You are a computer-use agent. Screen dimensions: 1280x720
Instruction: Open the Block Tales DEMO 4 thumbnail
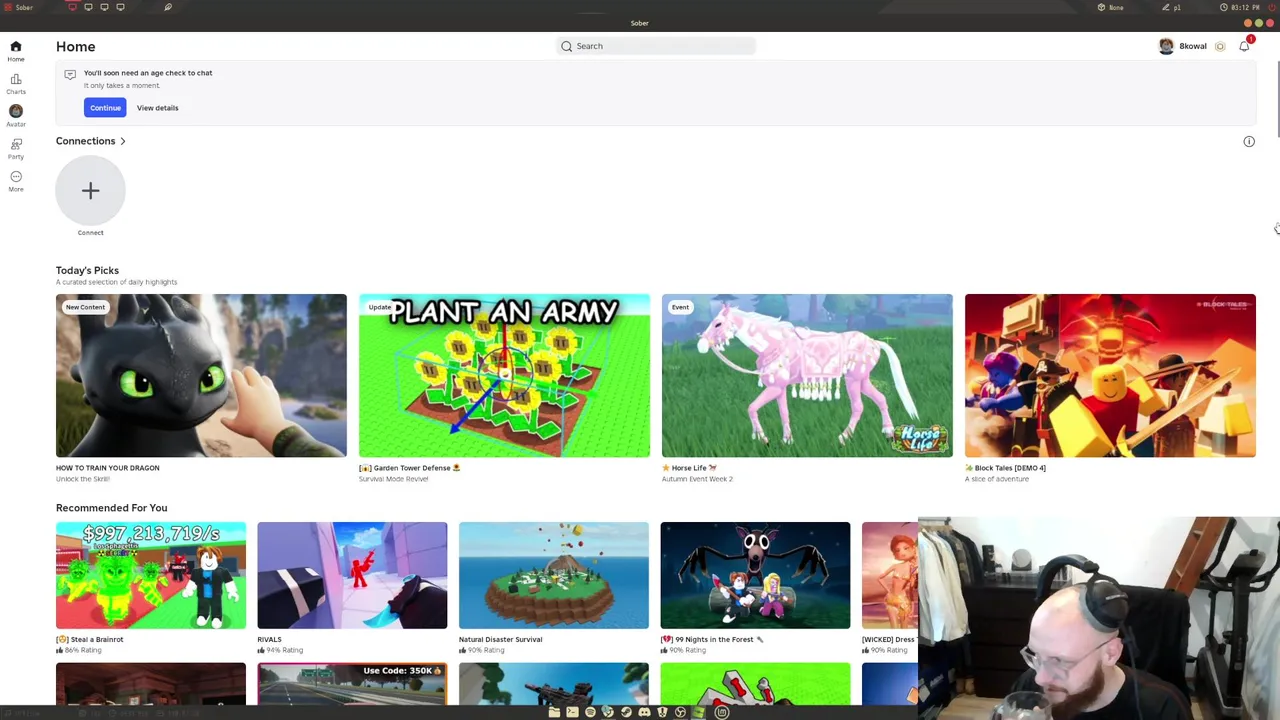click(x=1110, y=376)
